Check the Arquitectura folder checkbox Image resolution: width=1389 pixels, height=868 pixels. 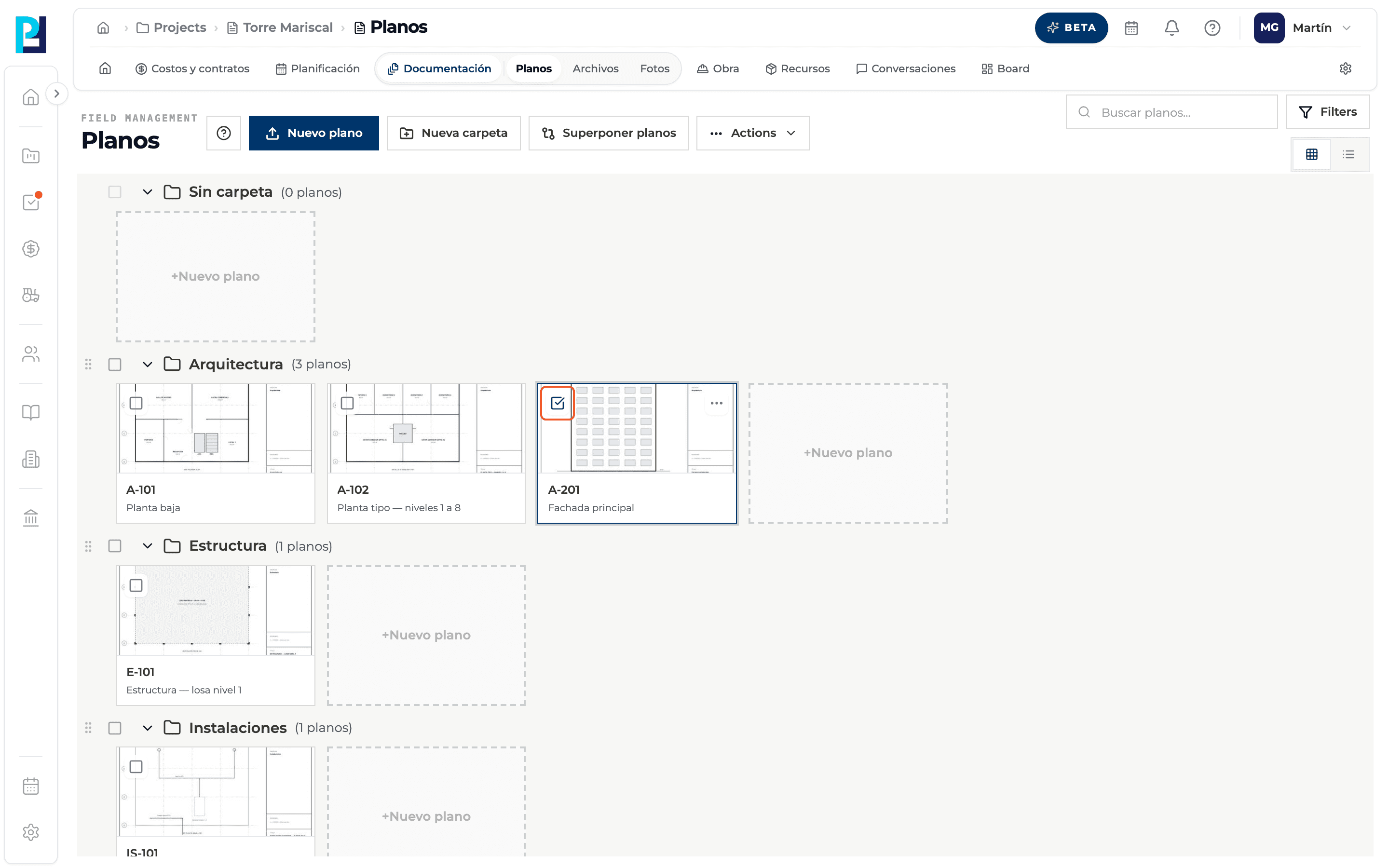pos(115,365)
